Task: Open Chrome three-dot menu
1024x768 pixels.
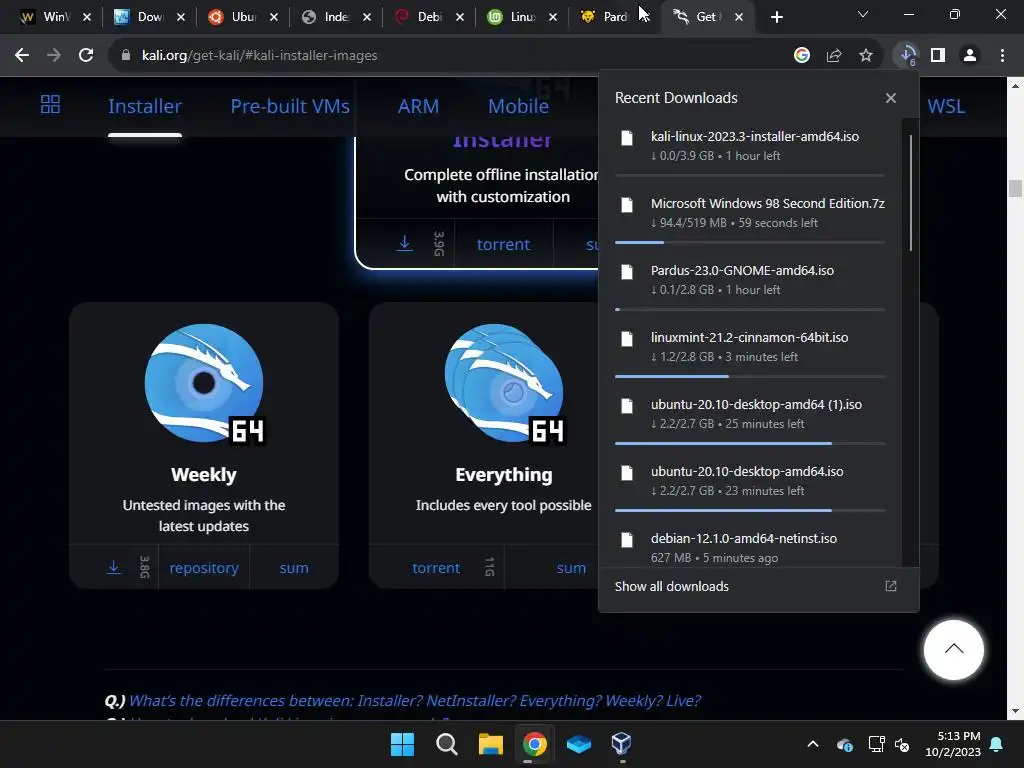Action: (x=1002, y=56)
